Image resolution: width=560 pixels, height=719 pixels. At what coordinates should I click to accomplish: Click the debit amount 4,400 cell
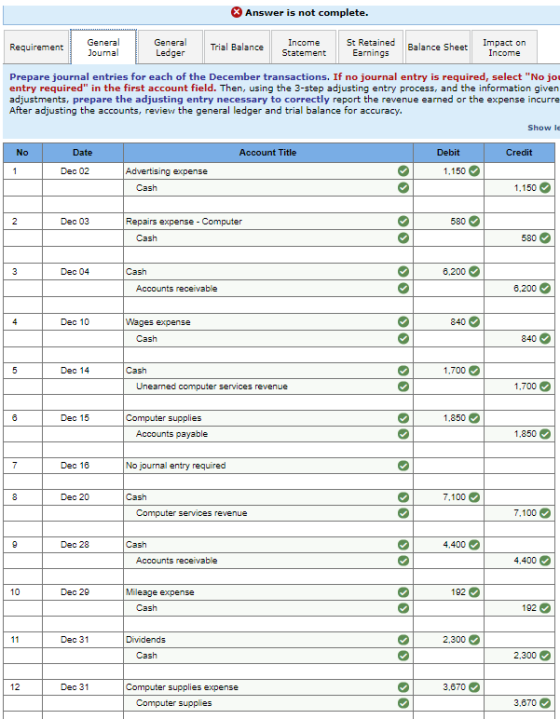point(449,545)
